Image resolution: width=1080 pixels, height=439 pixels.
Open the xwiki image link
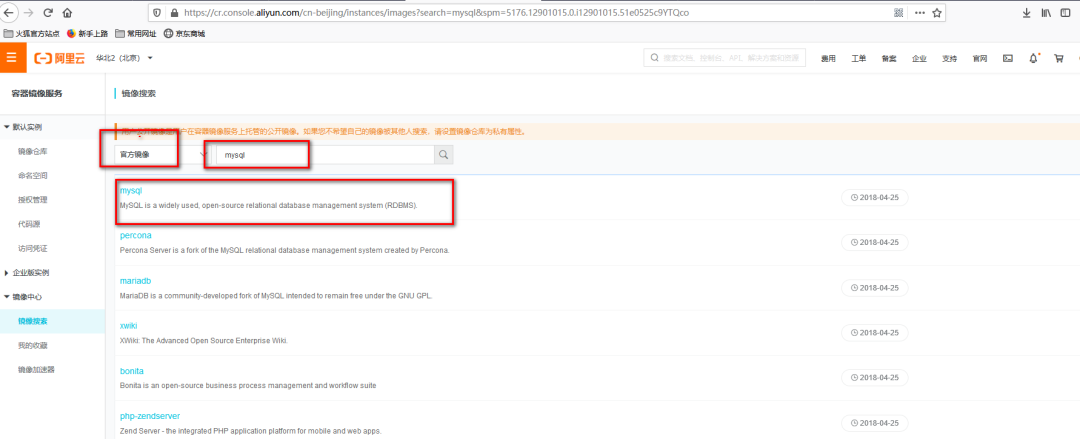(129, 326)
